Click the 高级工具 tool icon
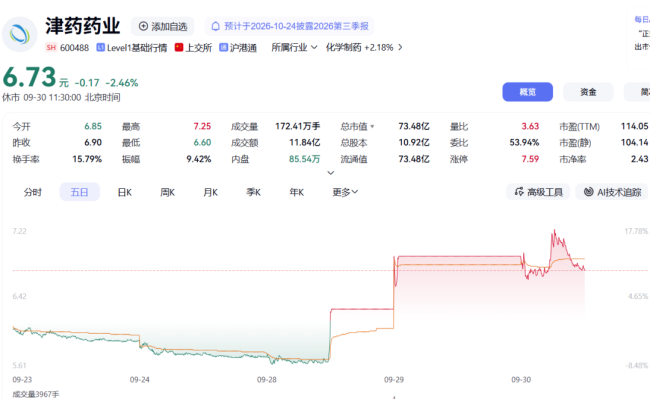Viewport: 650px width, 399px height. click(519, 192)
